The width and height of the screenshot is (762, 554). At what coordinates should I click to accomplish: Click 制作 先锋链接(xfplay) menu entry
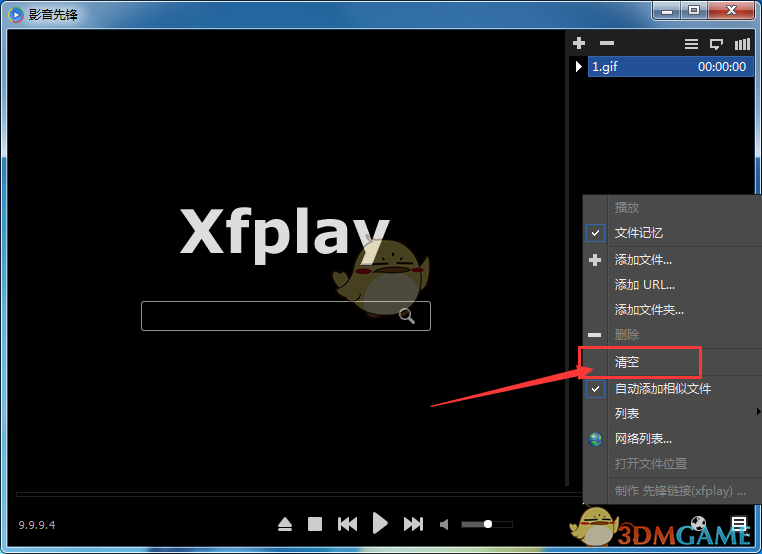coord(680,491)
